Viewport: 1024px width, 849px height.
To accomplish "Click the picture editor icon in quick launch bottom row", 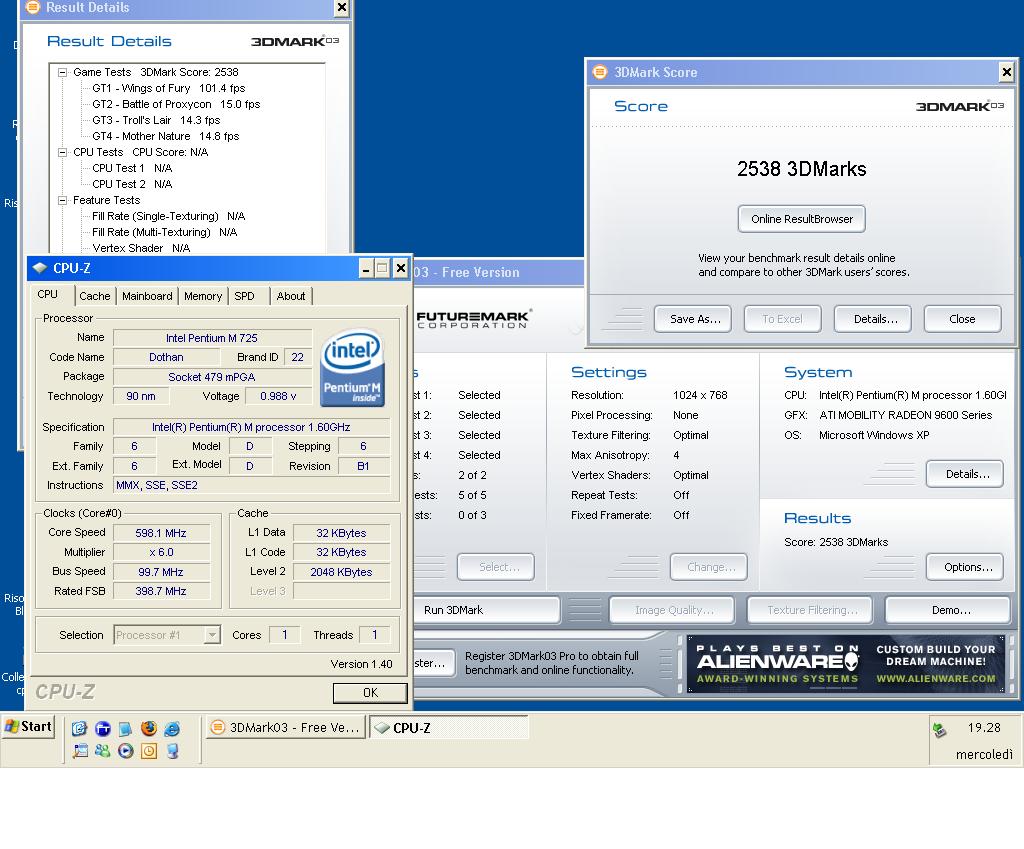I will 80,751.
